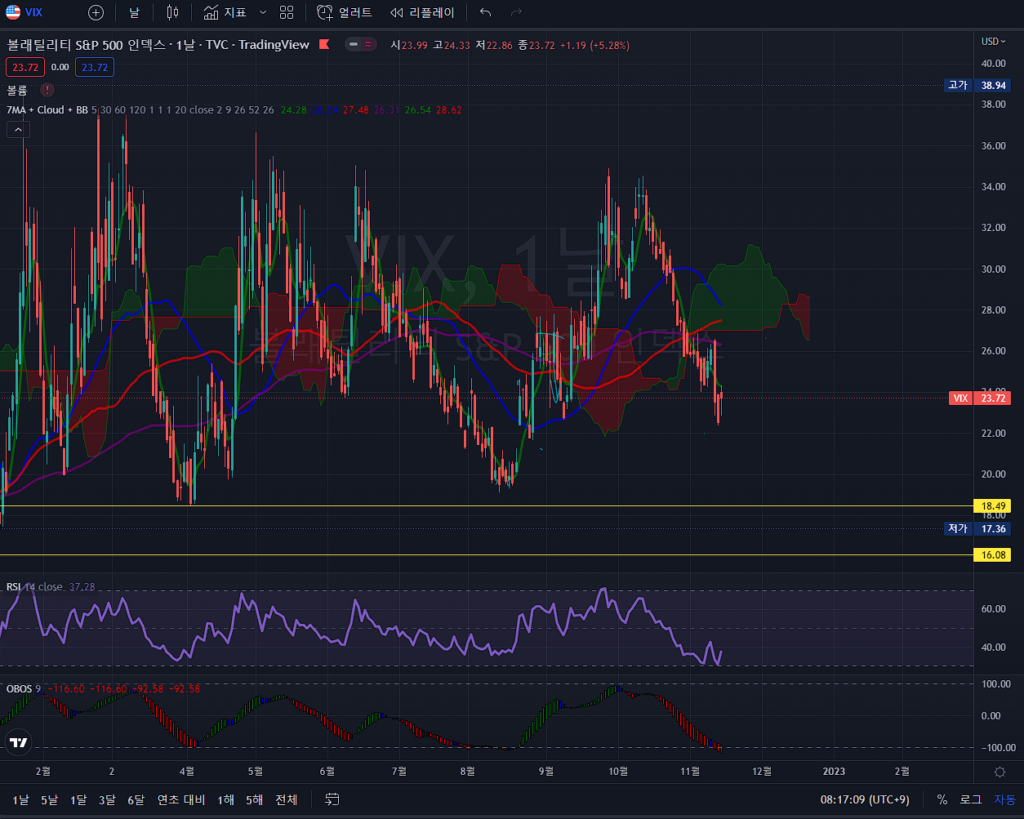Image resolution: width=1024 pixels, height=819 pixels.
Task: Toggle 자동 auto scale
Action: (x=1003, y=799)
